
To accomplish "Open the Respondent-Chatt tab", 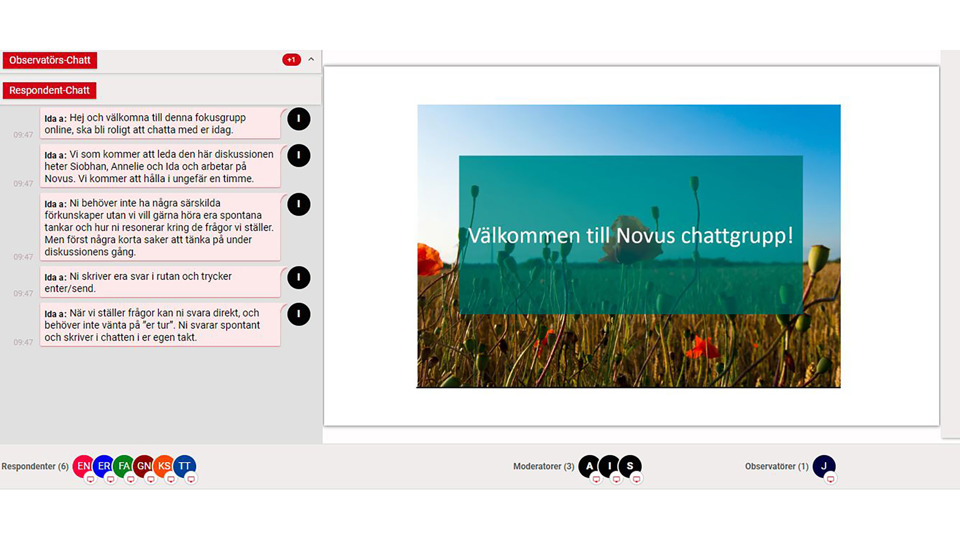I will tap(50, 90).
